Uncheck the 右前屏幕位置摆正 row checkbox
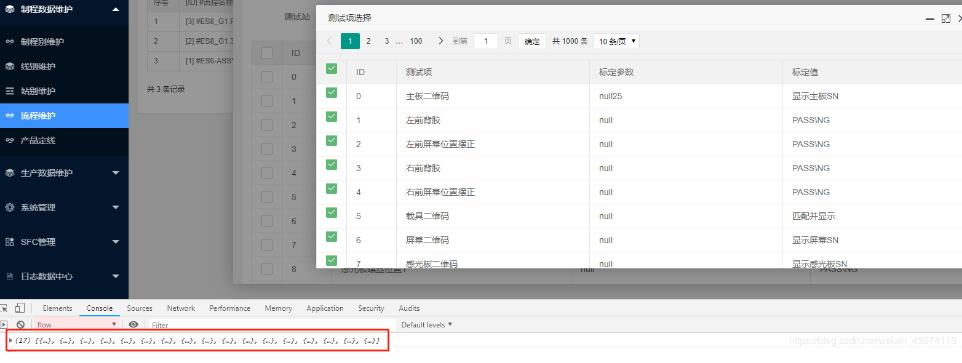The image size is (962, 363). point(331,188)
